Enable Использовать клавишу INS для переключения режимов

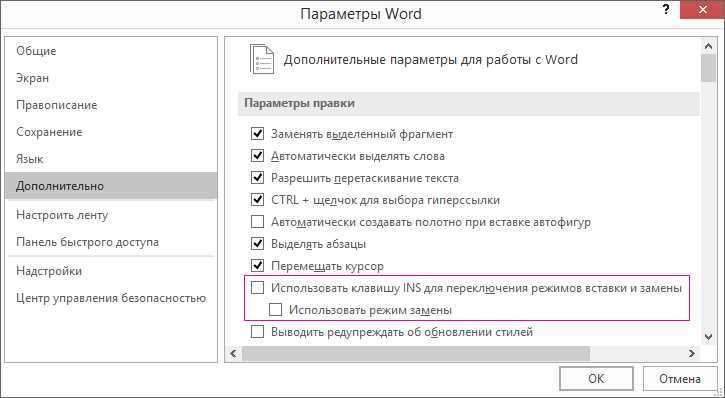click(257, 288)
